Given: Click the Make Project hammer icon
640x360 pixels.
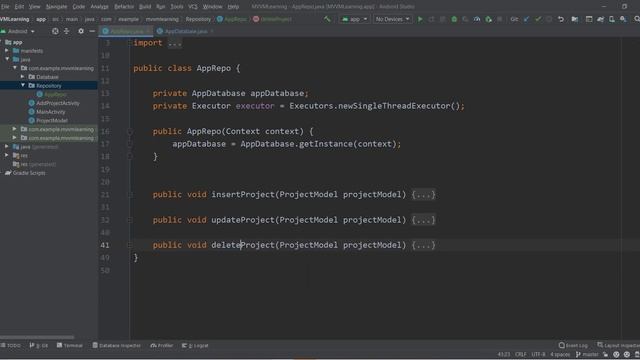Looking at the screenshot, I should 327,19.
